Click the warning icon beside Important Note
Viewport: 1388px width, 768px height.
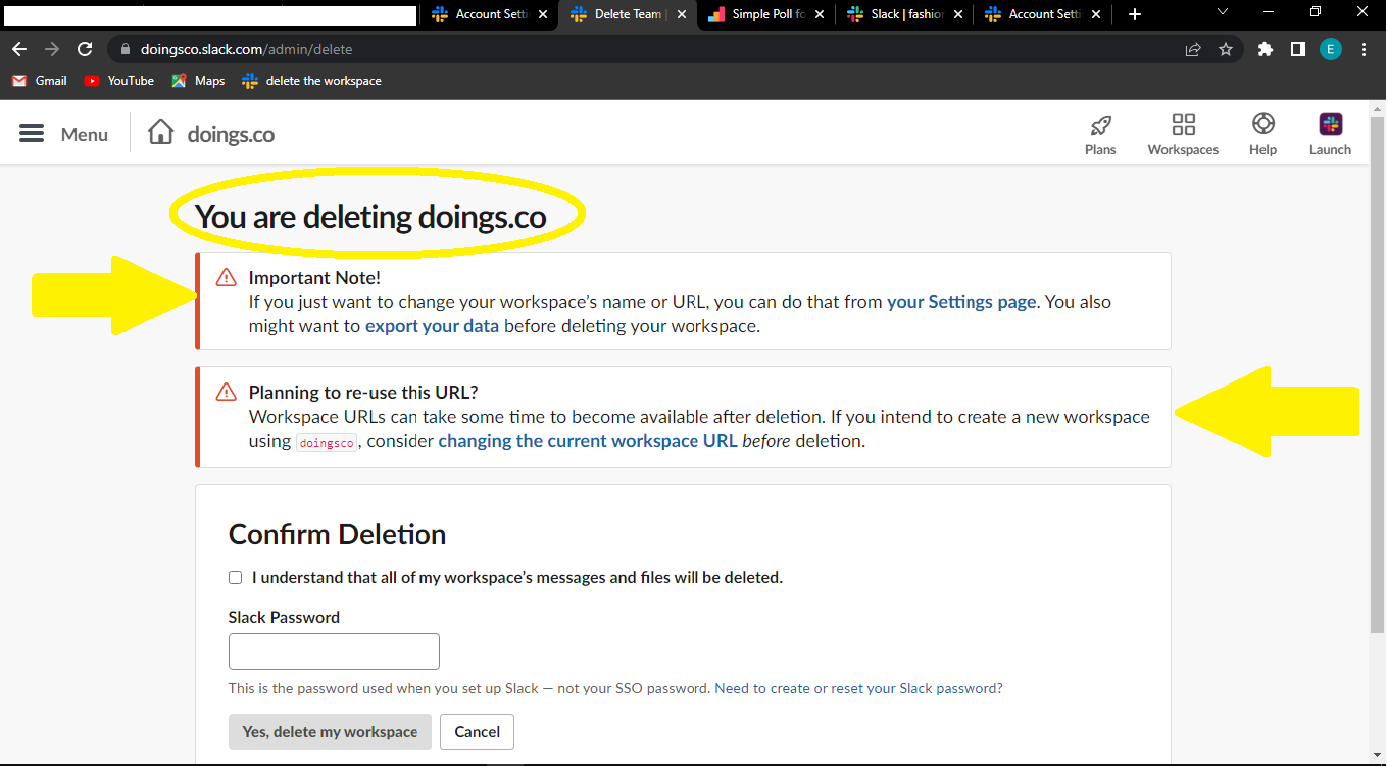pos(226,278)
